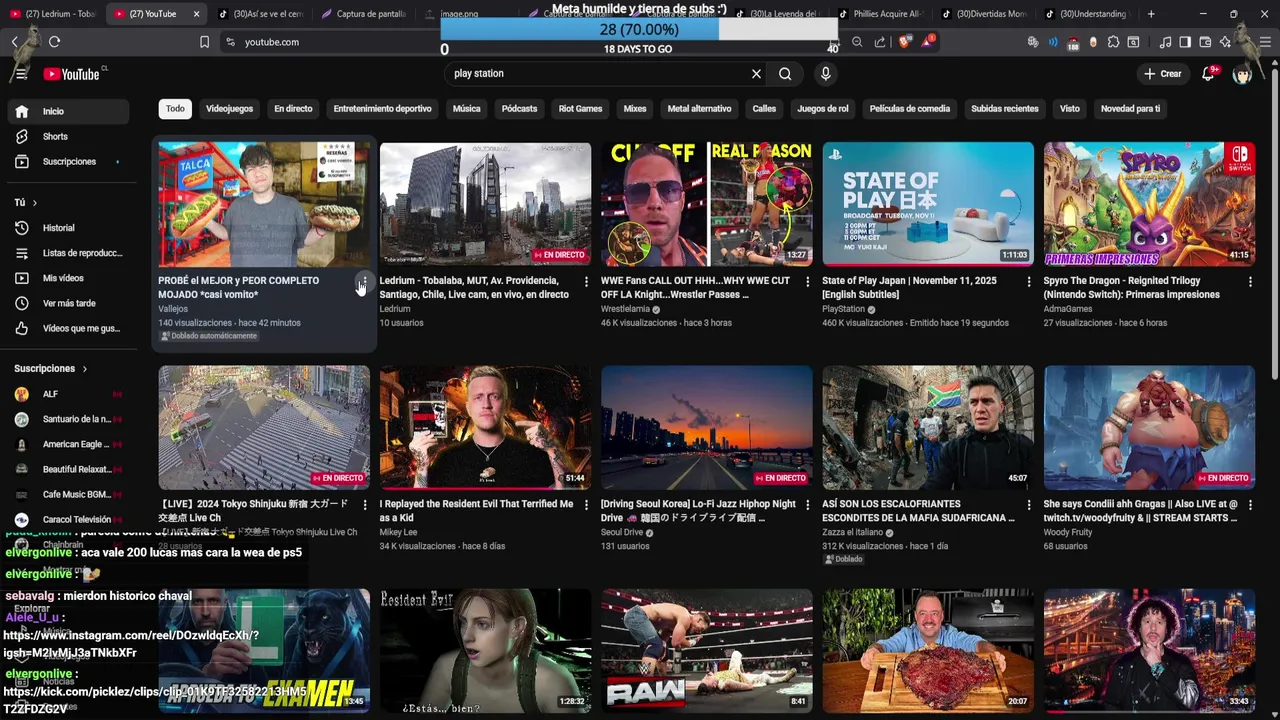Open Suscripciones in the sidebar

pyautogui.click(x=68, y=161)
